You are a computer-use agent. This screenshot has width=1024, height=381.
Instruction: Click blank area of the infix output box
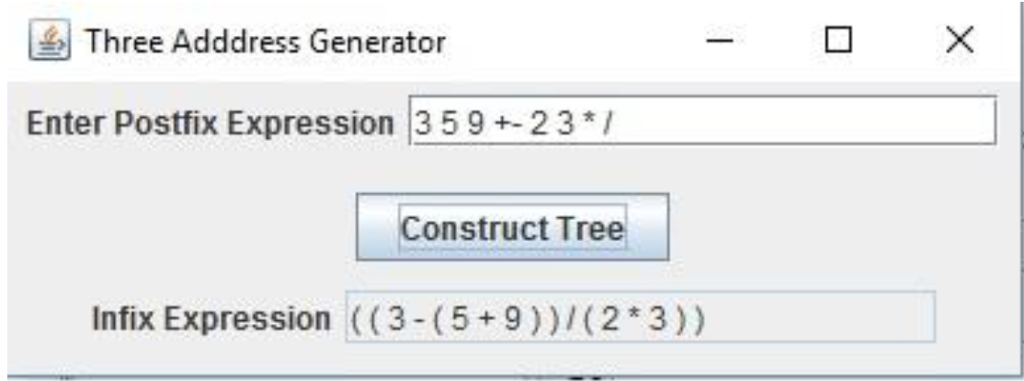tap(820, 317)
